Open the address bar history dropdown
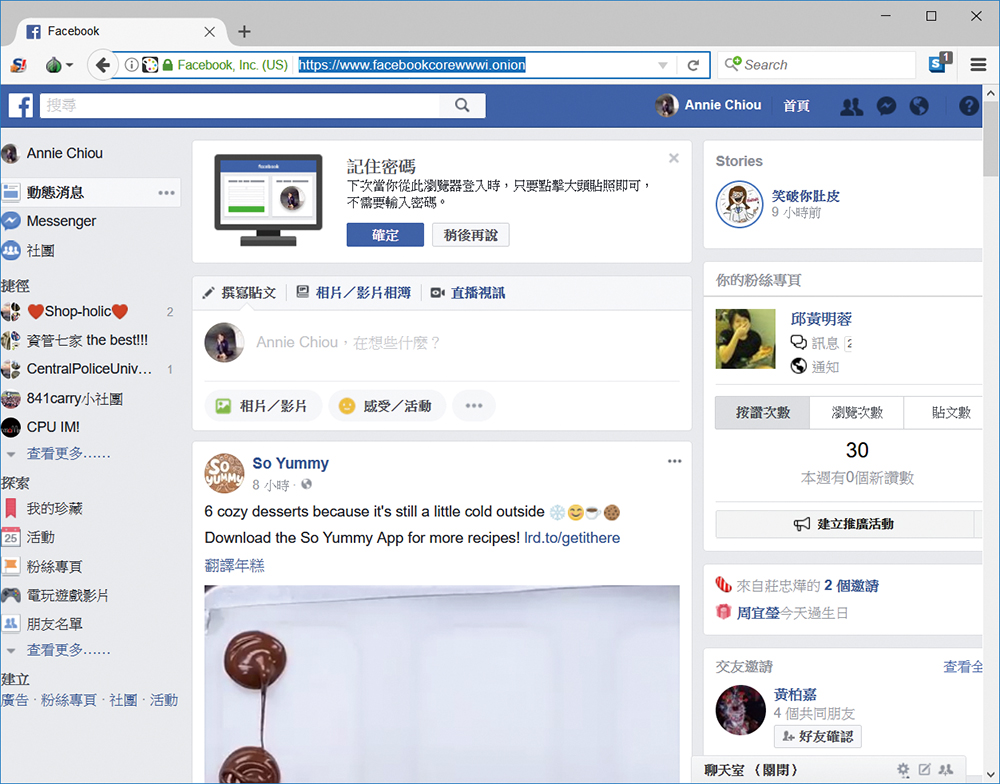This screenshot has width=1000, height=784. (x=663, y=65)
